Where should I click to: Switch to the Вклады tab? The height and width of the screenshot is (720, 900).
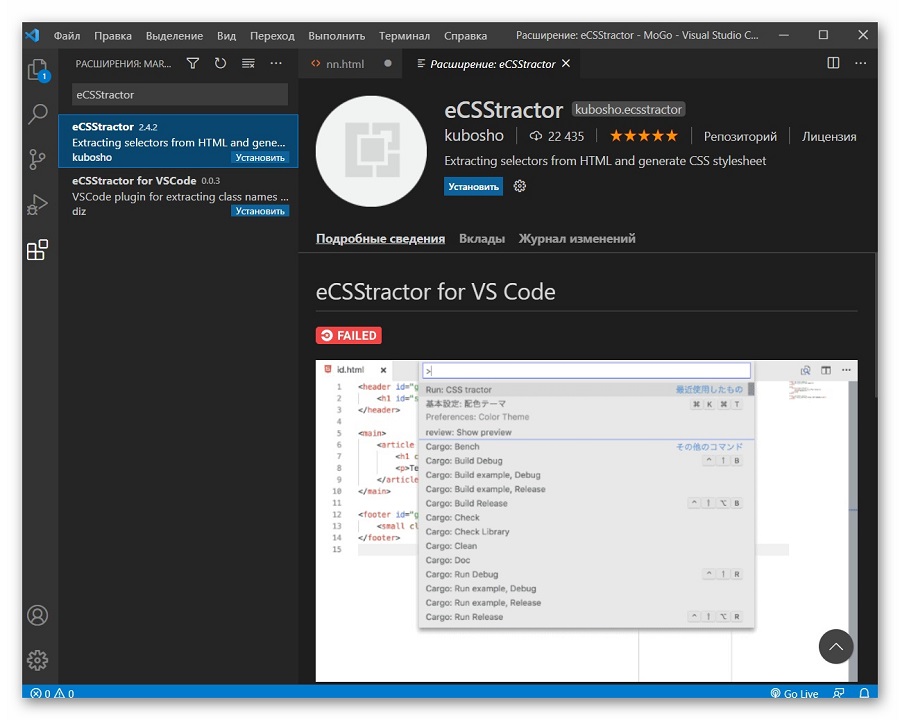[482, 238]
